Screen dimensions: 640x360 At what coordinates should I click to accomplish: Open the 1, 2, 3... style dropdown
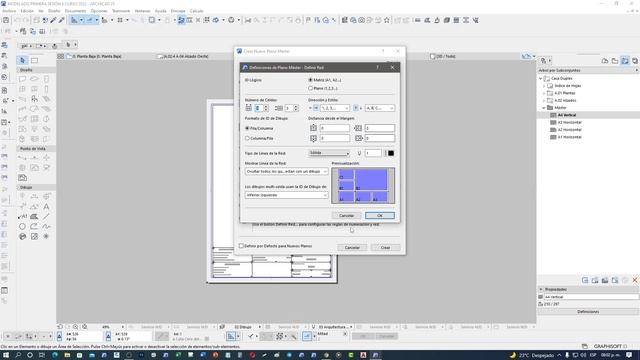click(335, 108)
